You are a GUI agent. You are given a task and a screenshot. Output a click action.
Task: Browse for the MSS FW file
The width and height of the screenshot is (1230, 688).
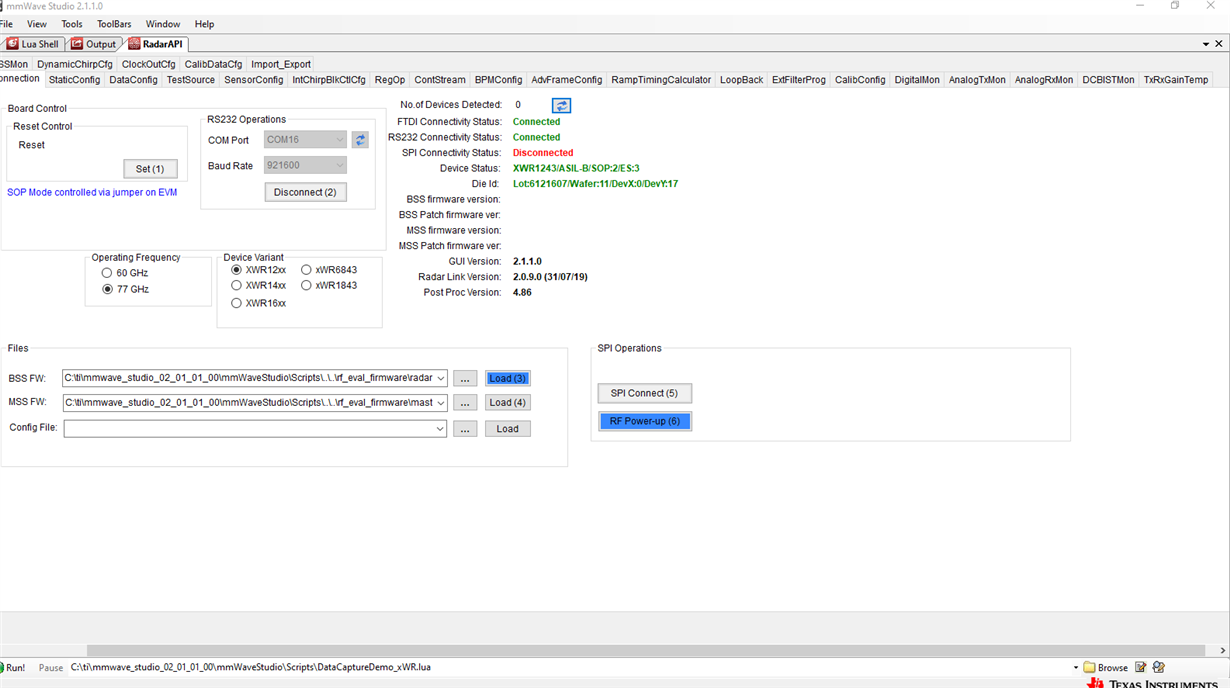[x=465, y=402]
